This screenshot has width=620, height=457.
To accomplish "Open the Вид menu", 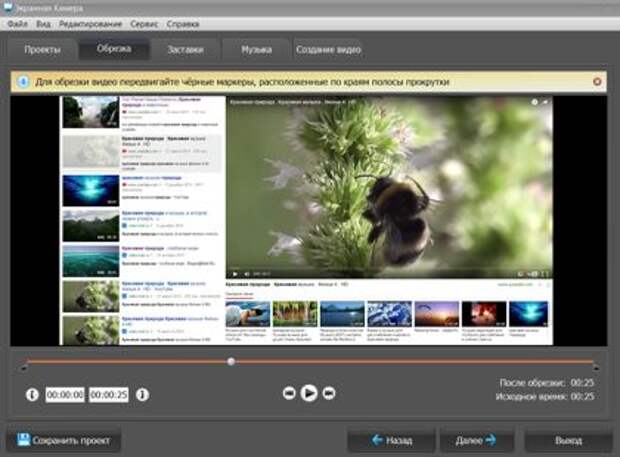I will (43, 24).
